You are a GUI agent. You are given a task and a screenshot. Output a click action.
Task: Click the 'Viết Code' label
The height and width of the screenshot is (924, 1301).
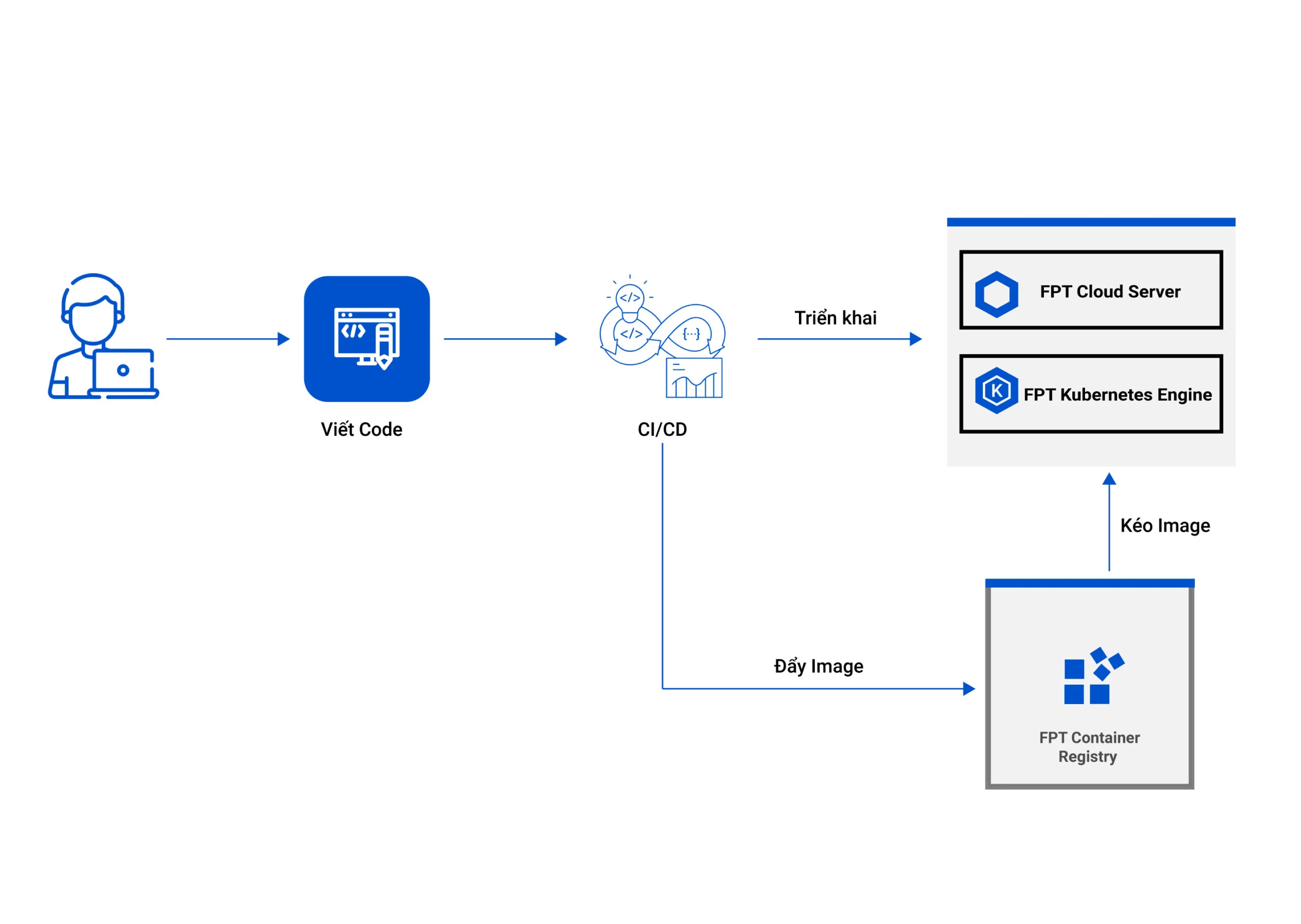coord(361,430)
